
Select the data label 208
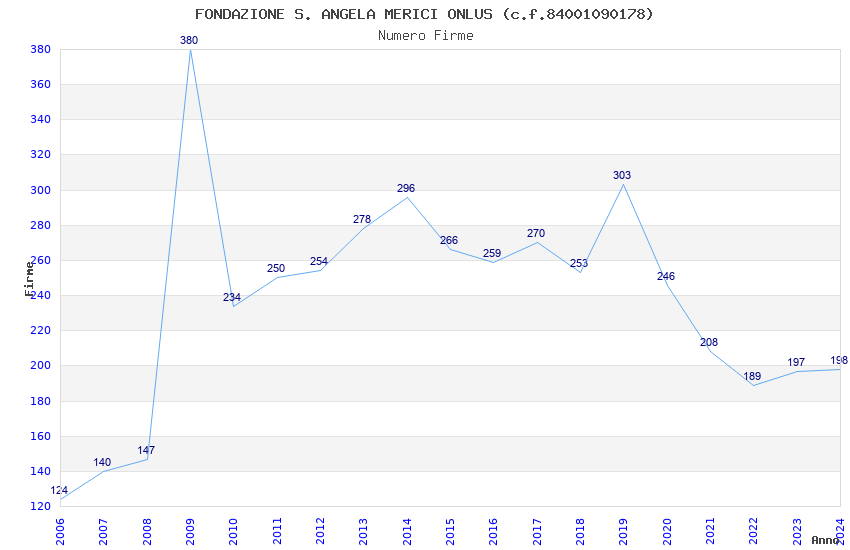(x=709, y=342)
